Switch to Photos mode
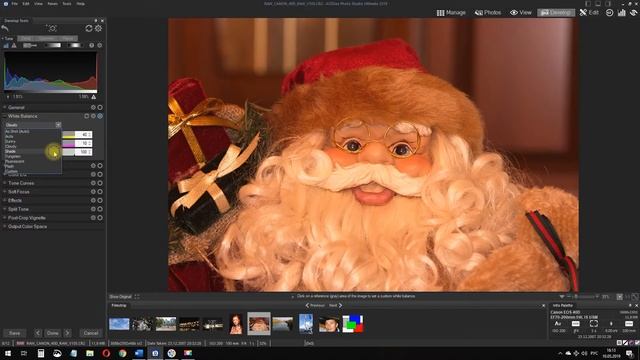 [x=488, y=13]
